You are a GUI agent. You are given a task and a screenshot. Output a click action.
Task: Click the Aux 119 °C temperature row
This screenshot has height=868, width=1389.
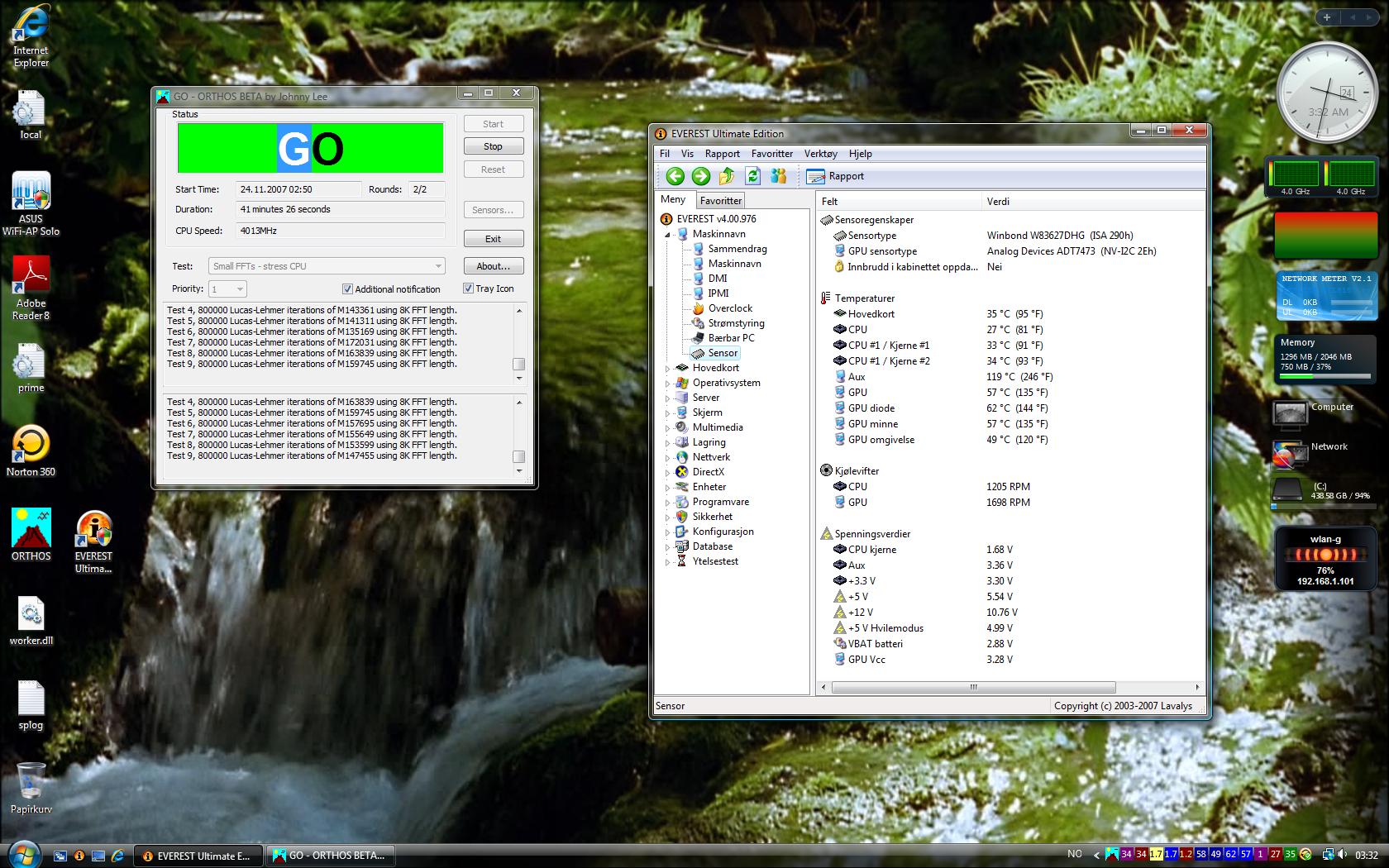coord(943,377)
